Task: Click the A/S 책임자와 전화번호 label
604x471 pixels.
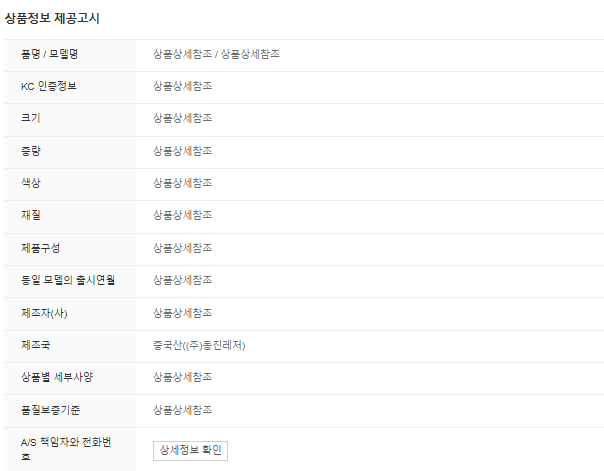Action: (64, 448)
